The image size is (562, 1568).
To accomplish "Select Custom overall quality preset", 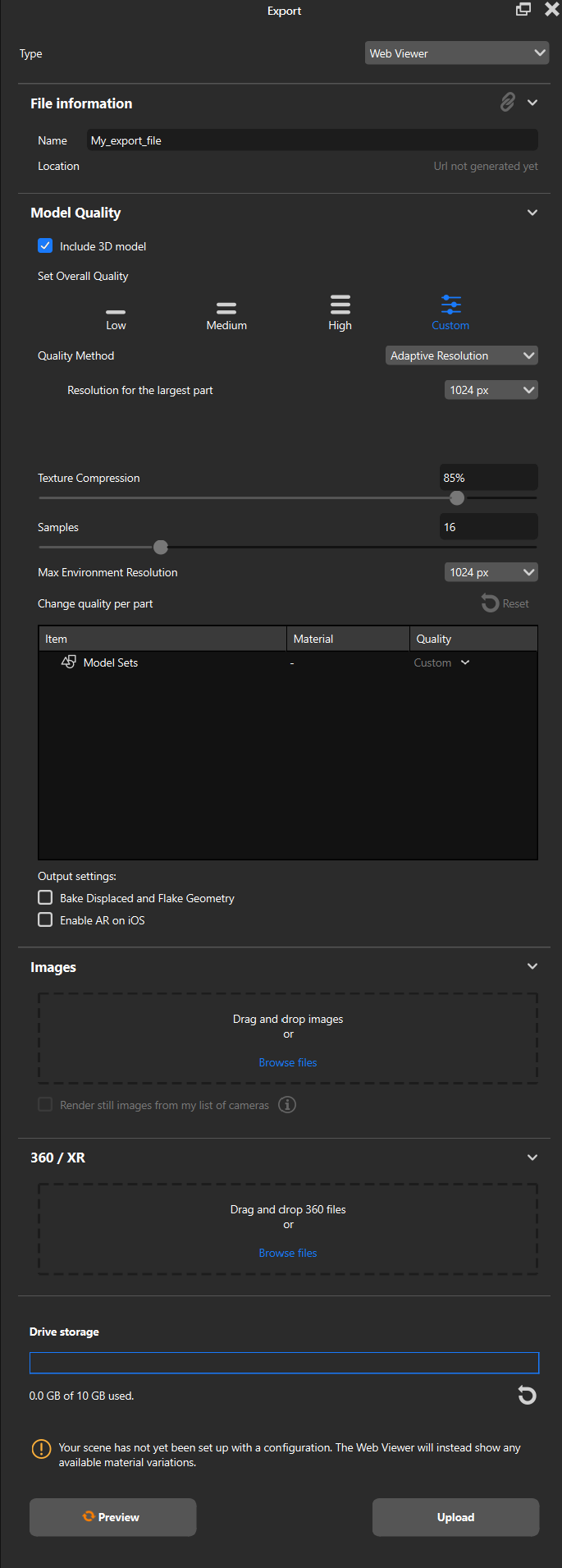I will coord(450,312).
